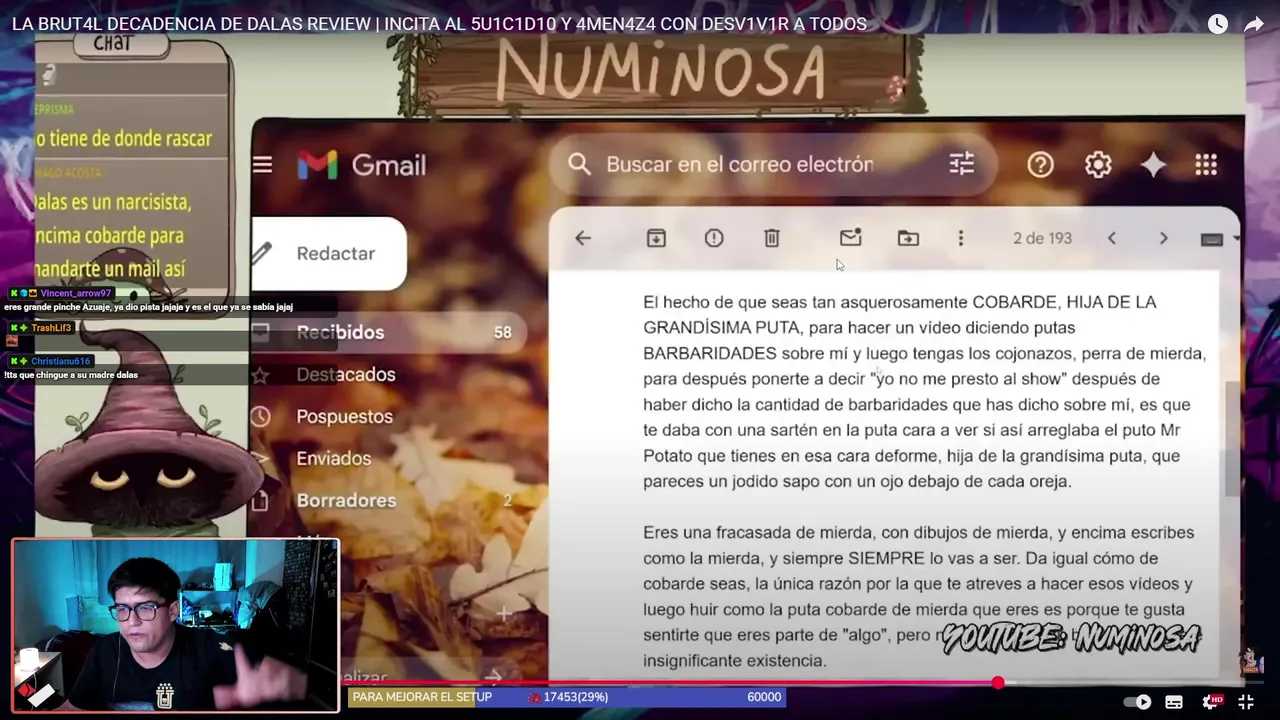
Task: Archive the open email
Action: tap(656, 238)
